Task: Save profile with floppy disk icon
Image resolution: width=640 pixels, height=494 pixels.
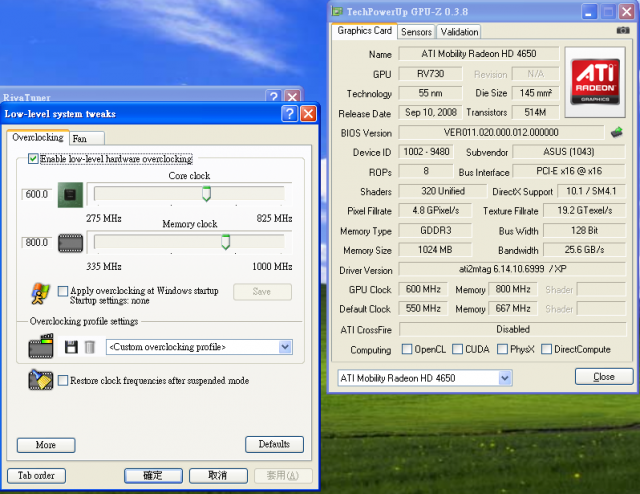Action: (71, 347)
